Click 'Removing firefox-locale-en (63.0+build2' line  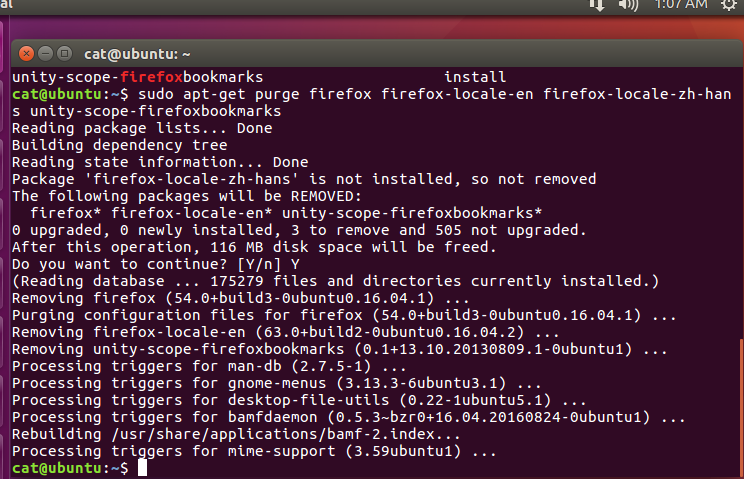(286, 332)
